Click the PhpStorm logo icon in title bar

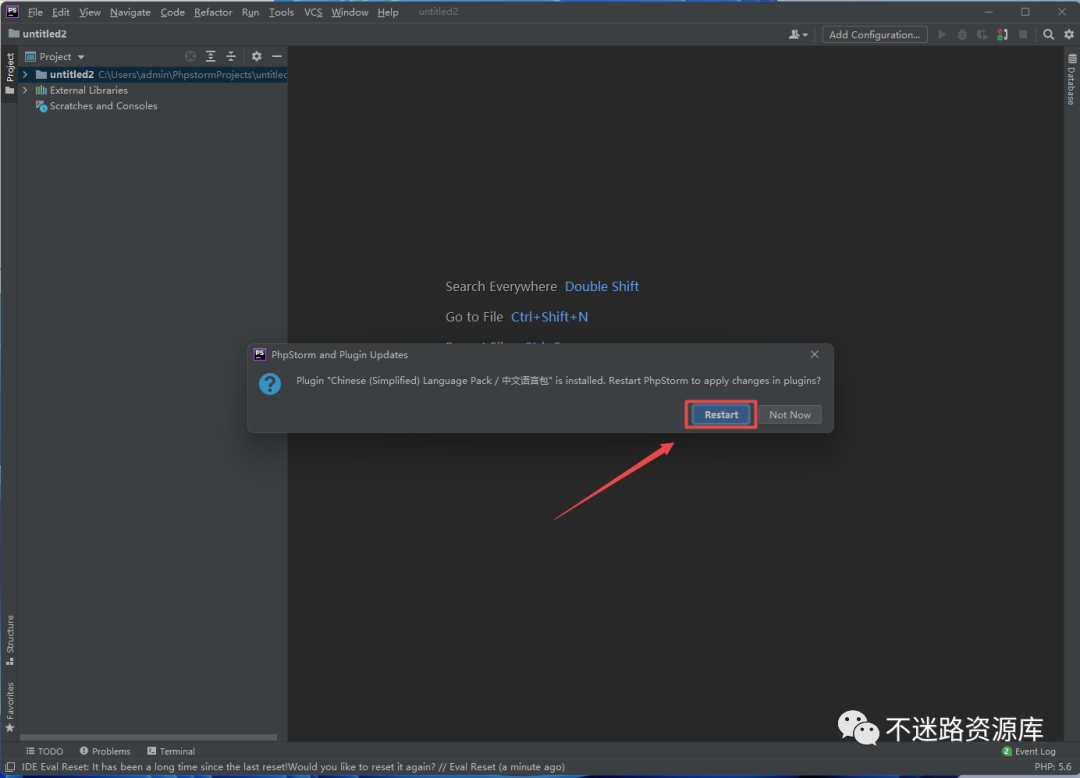coord(12,12)
